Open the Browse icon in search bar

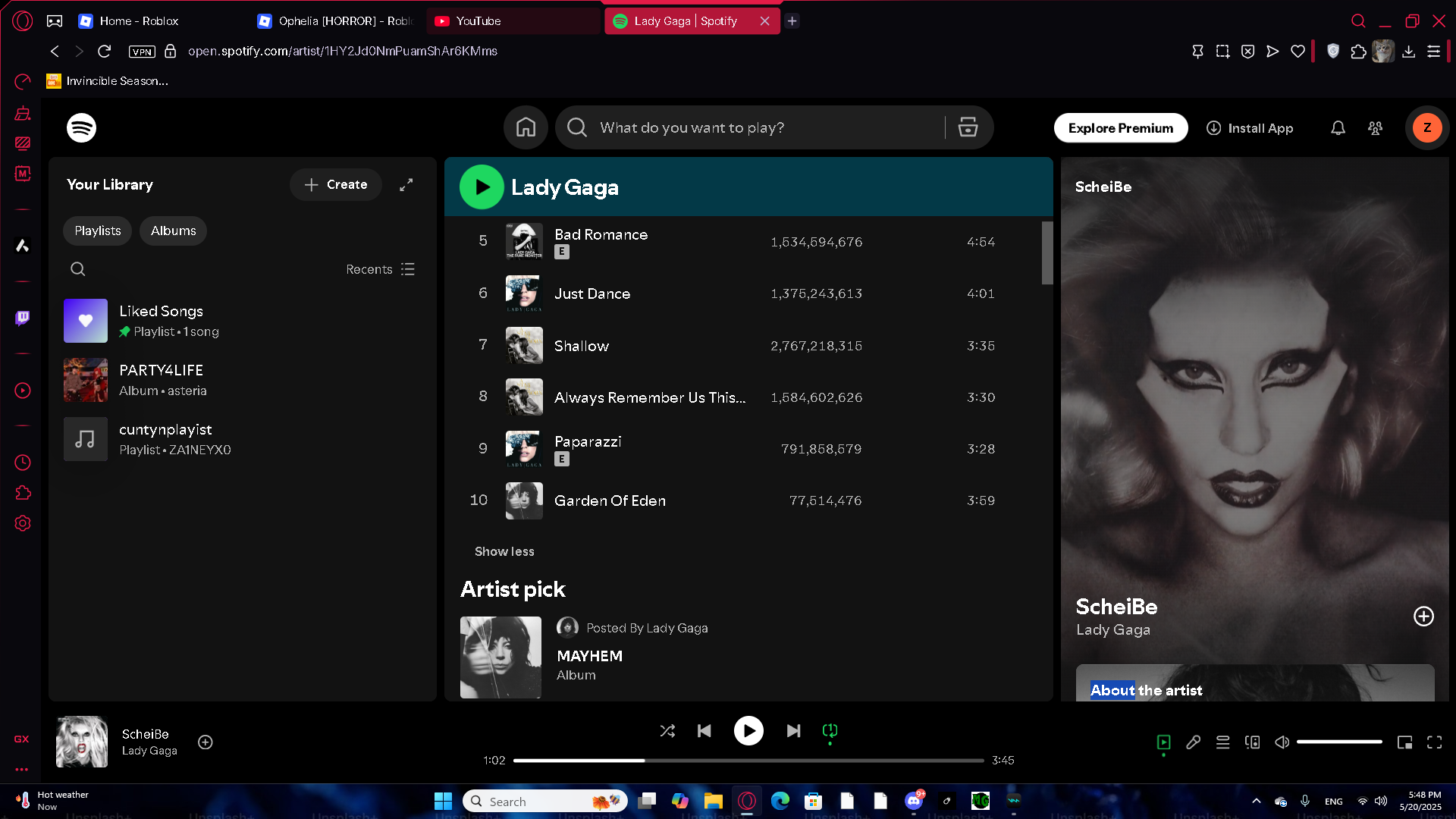[x=968, y=127]
